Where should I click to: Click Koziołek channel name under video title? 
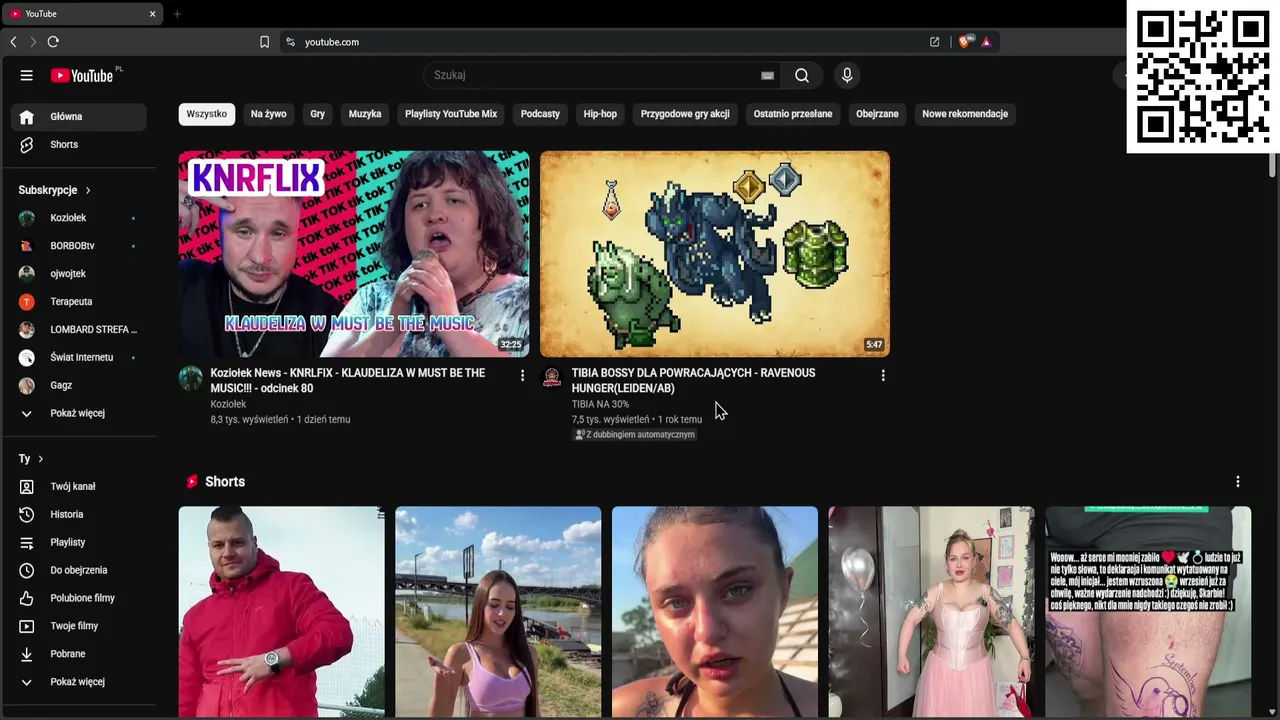pos(228,405)
